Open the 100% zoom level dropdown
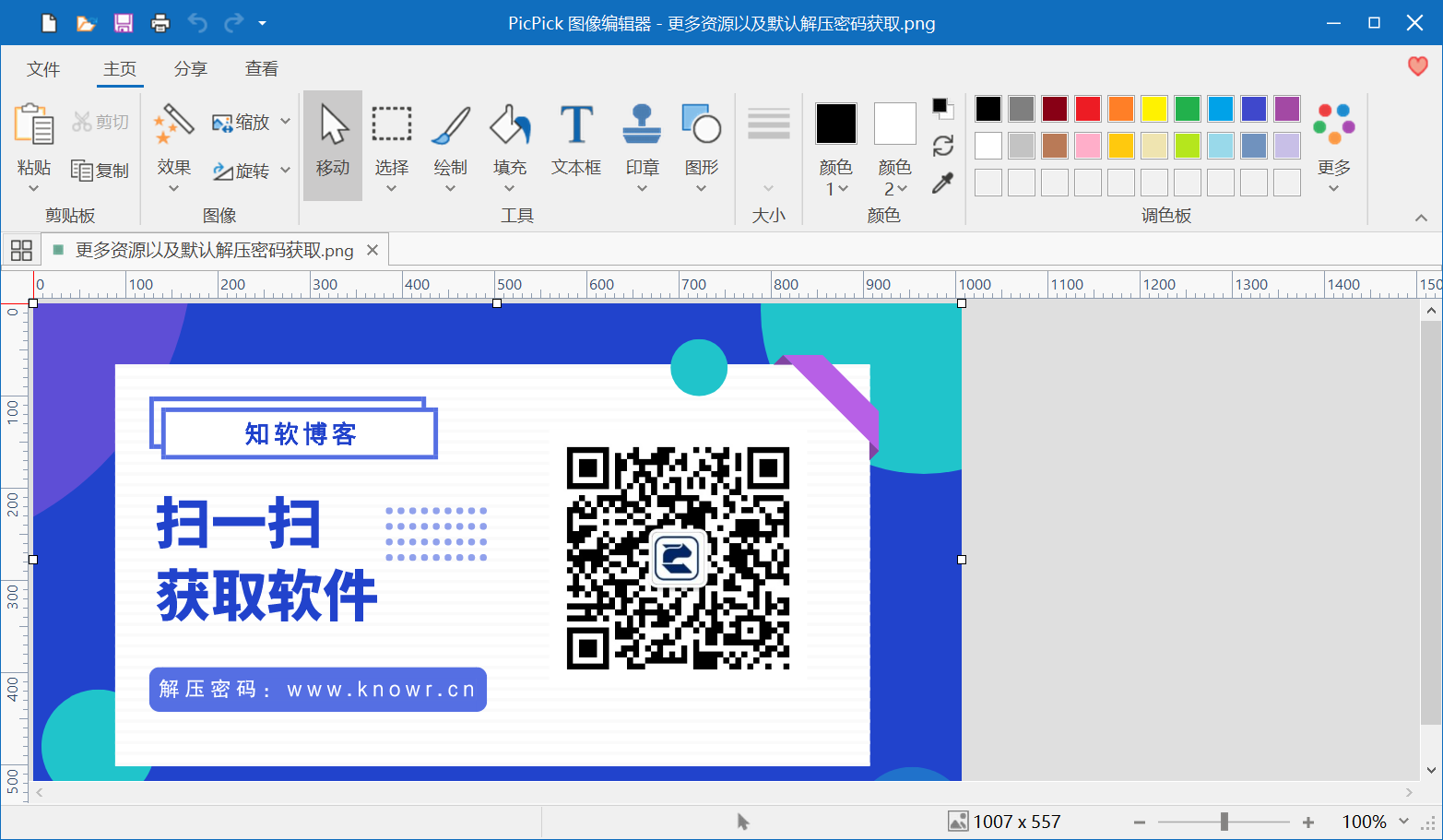 click(x=1404, y=821)
